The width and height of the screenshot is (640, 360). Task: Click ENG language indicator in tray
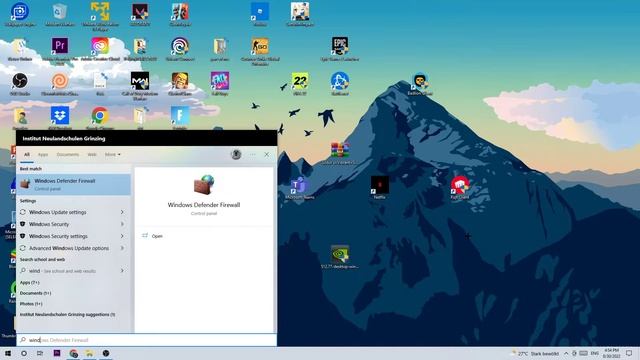point(595,353)
